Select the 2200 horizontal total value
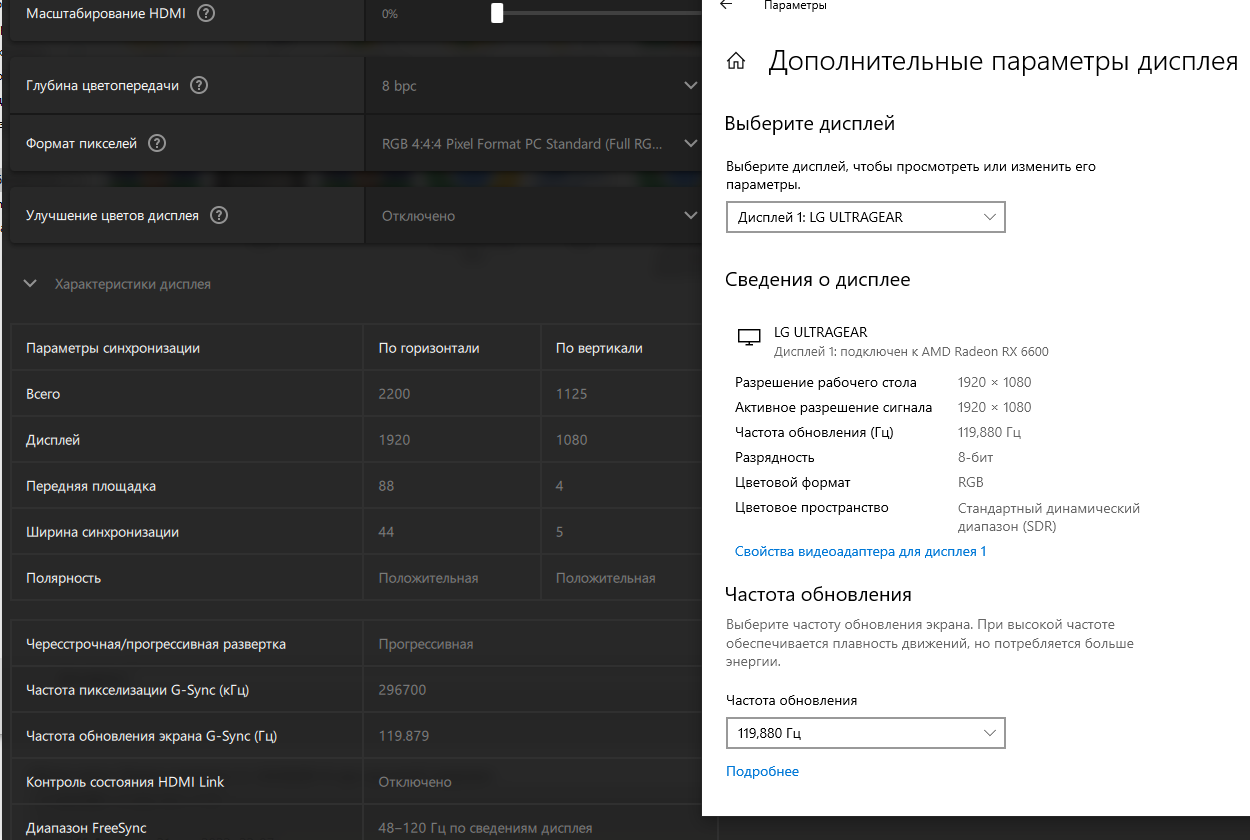Image resolution: width=1250 pixels, height=840 pixels. coord(394,394)
